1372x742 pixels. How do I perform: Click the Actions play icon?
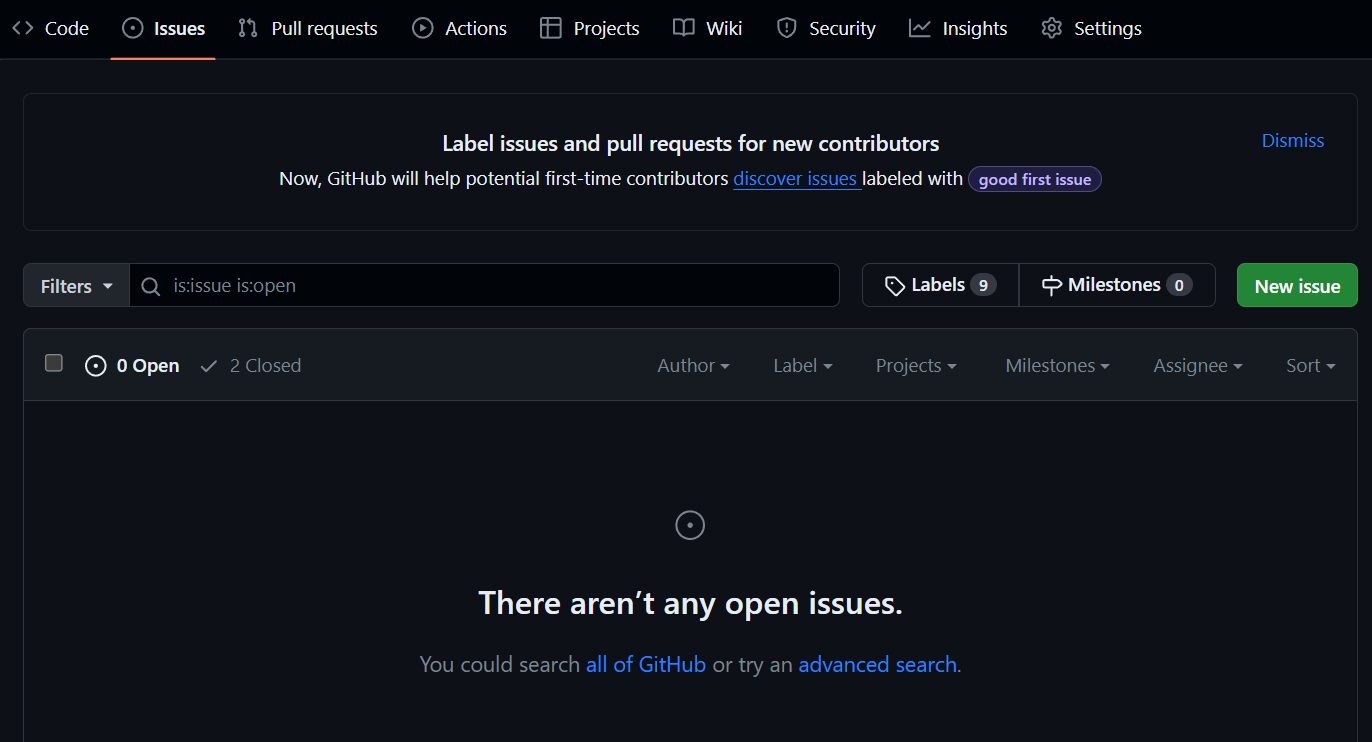(x=423, y=28)
